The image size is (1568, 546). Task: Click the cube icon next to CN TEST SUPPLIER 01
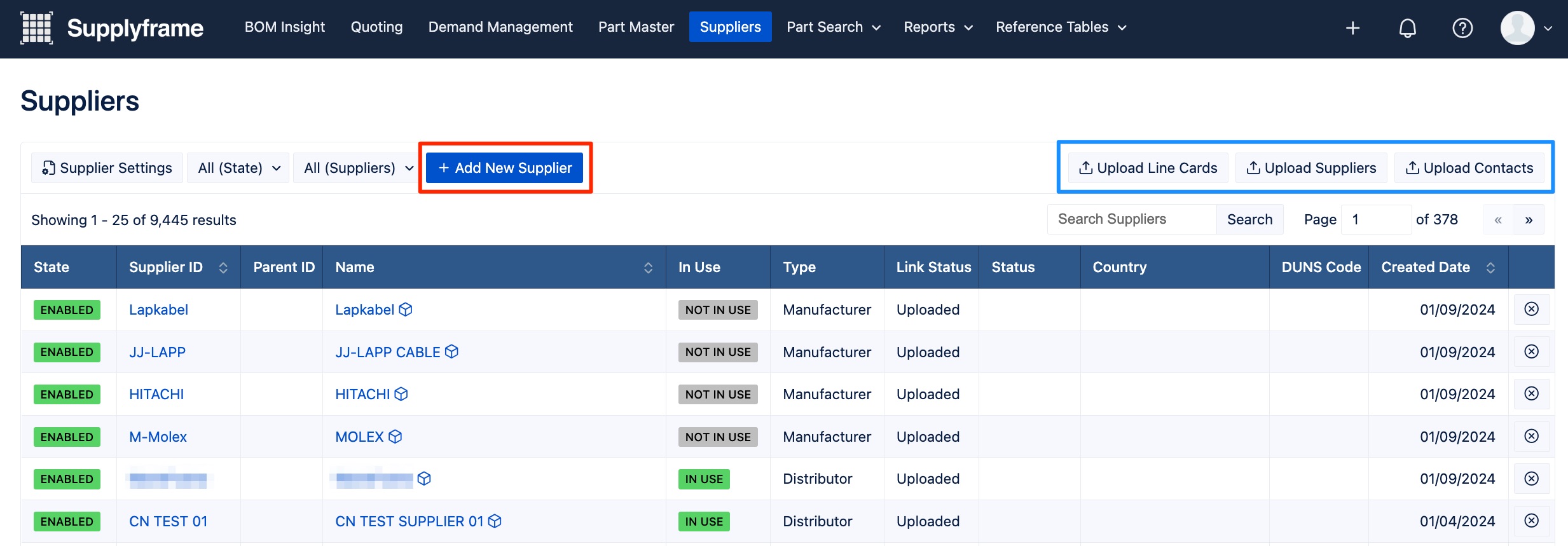tap(495, 521)
